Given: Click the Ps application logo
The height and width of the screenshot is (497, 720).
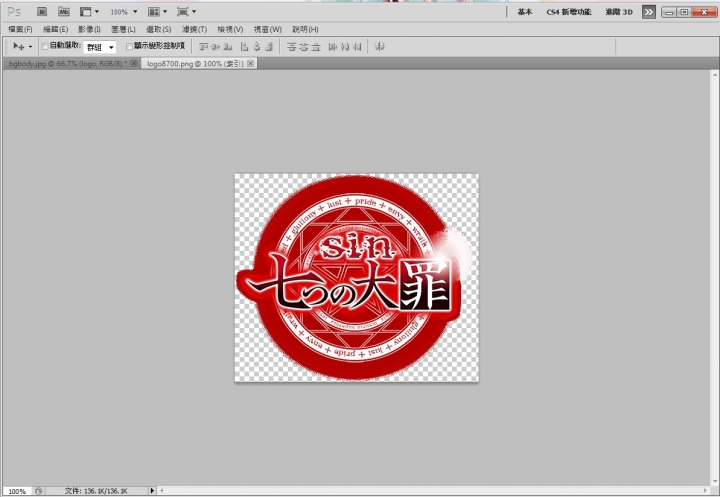Looking at the screenshot, I should tap(14, 11).
